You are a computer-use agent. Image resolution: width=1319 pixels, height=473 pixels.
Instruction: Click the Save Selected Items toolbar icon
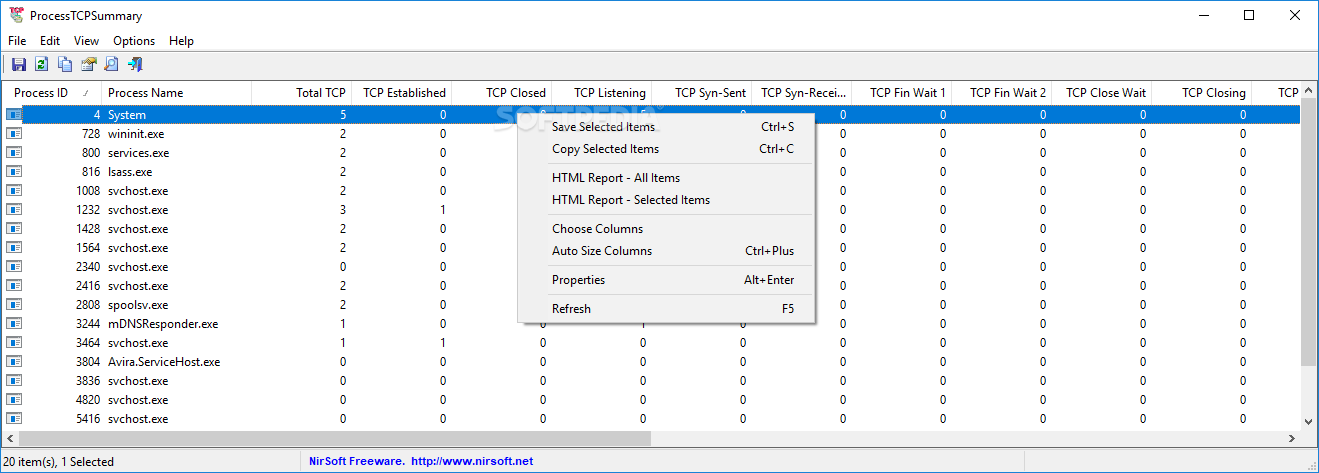pyautogui.click(x=18, y=65)
